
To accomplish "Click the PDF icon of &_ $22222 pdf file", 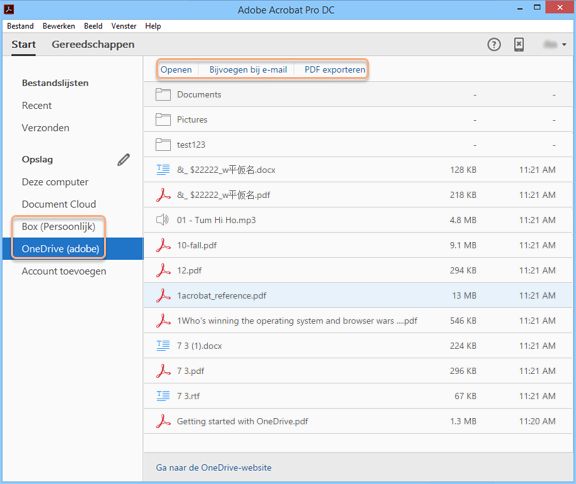I will (x=163, y=195).
